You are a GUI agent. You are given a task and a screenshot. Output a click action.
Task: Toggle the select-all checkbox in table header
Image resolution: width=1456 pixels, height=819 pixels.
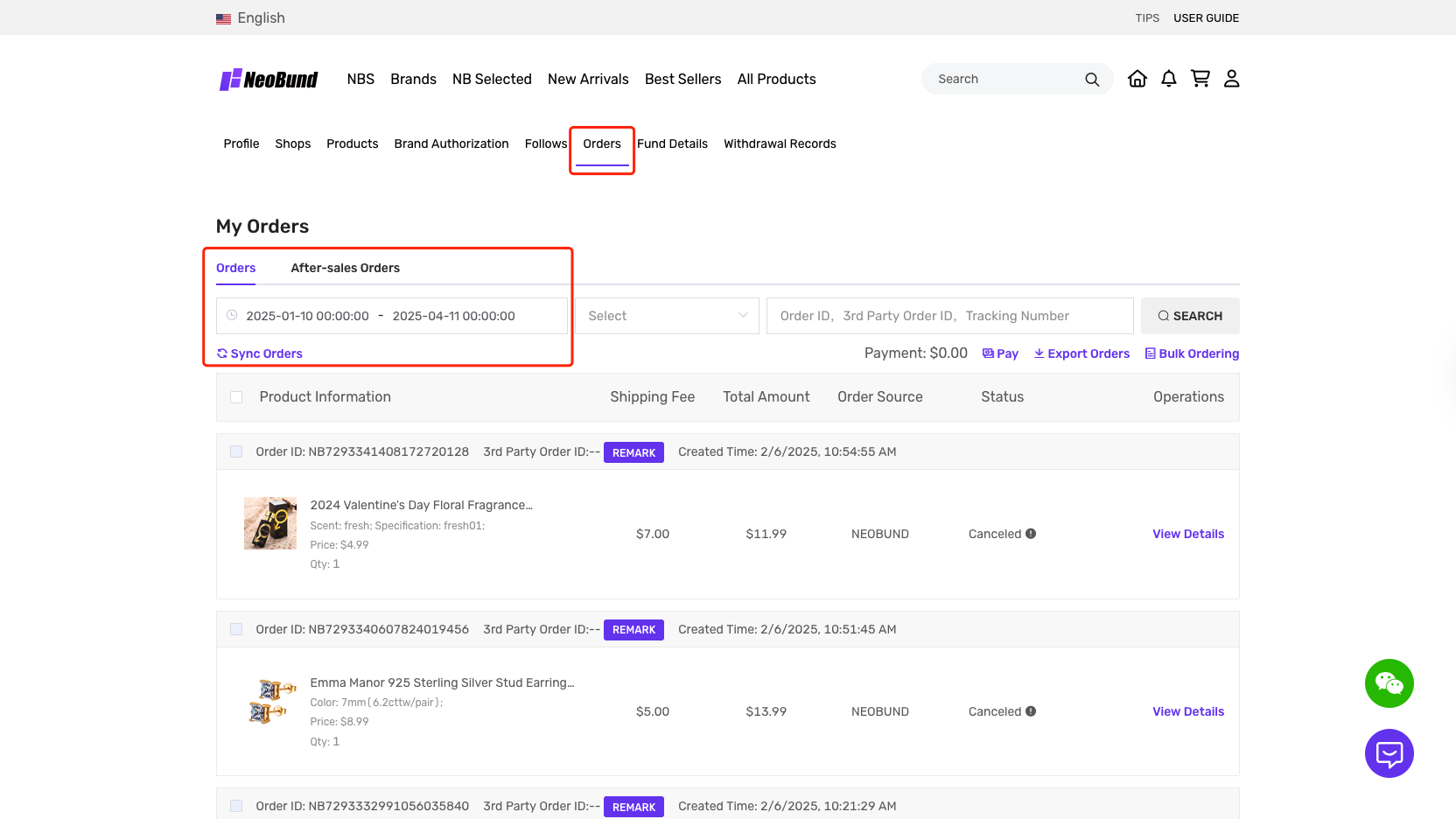point(236,397)
